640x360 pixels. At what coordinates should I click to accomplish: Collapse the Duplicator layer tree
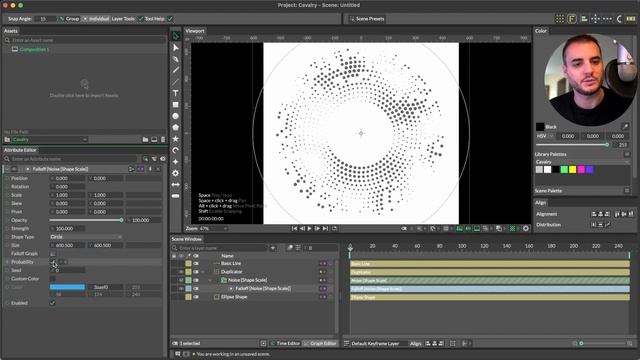coord(203,272)
